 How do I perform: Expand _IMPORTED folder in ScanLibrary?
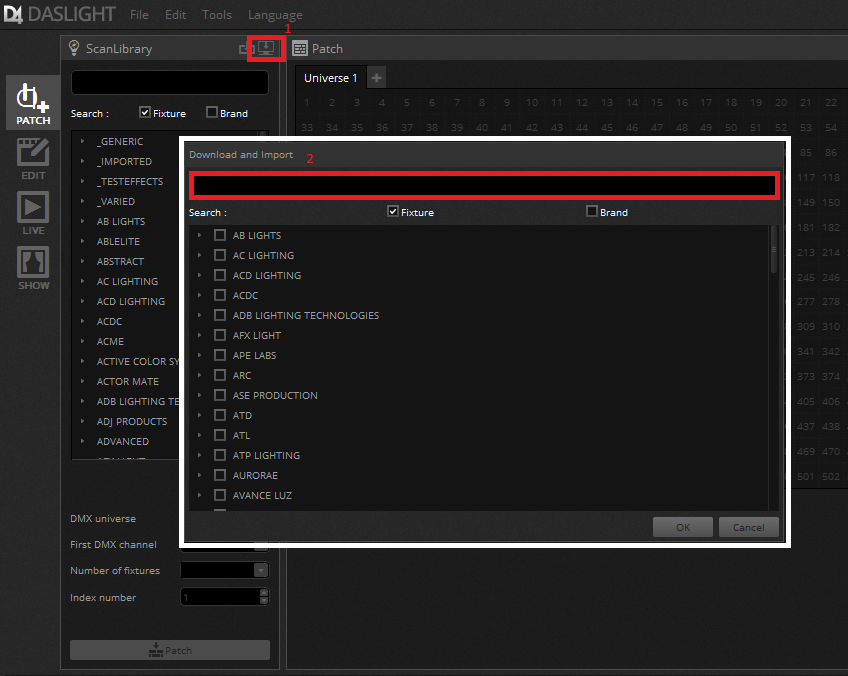coord(82,161)
